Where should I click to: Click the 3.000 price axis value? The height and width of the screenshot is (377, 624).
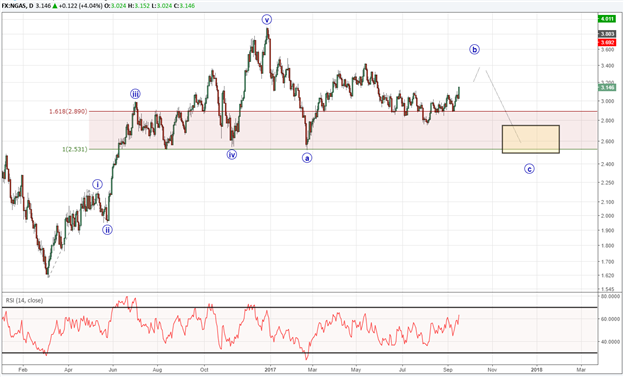tap(607, 101)
